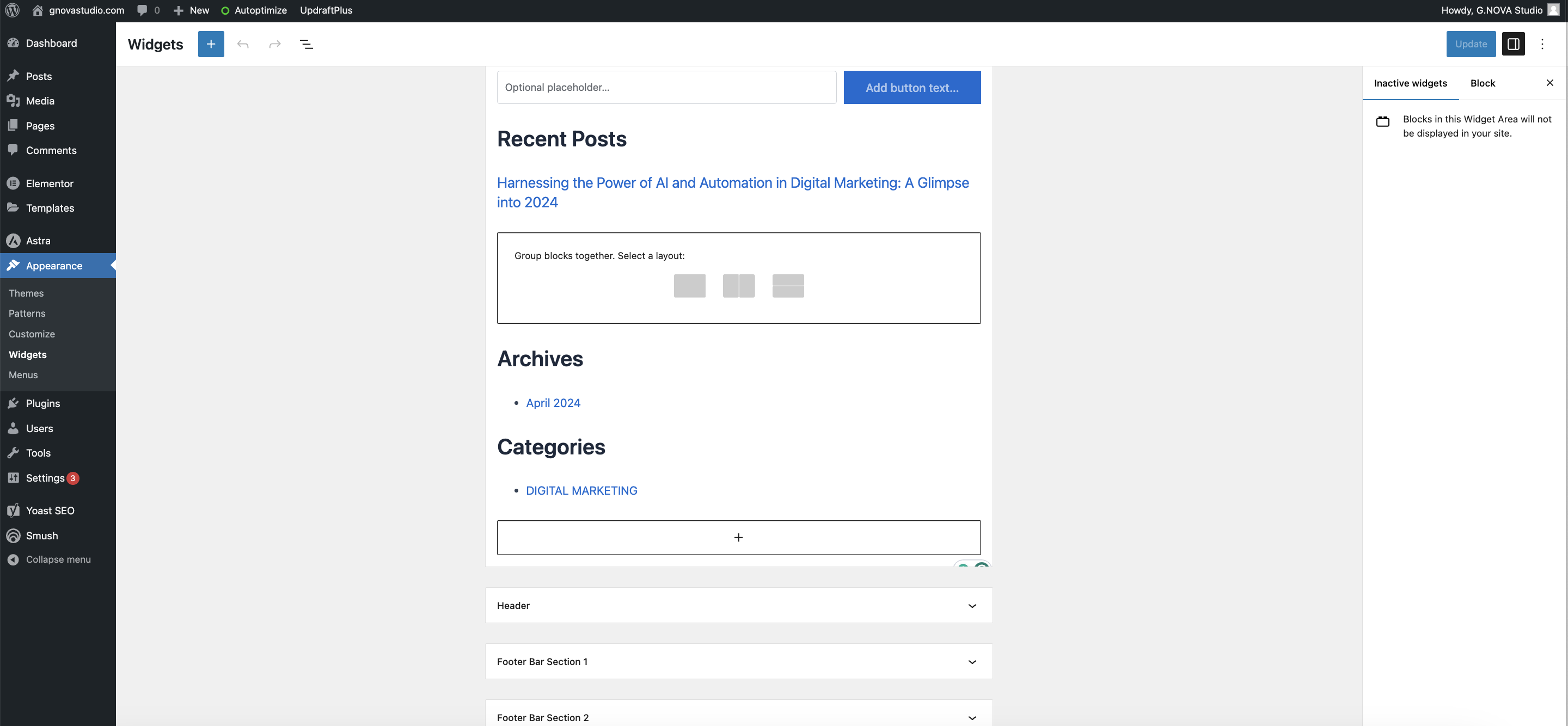Screen dimensions: 1568x726
Task: Click the blue block inserter plus button
Action: point(211,44)
